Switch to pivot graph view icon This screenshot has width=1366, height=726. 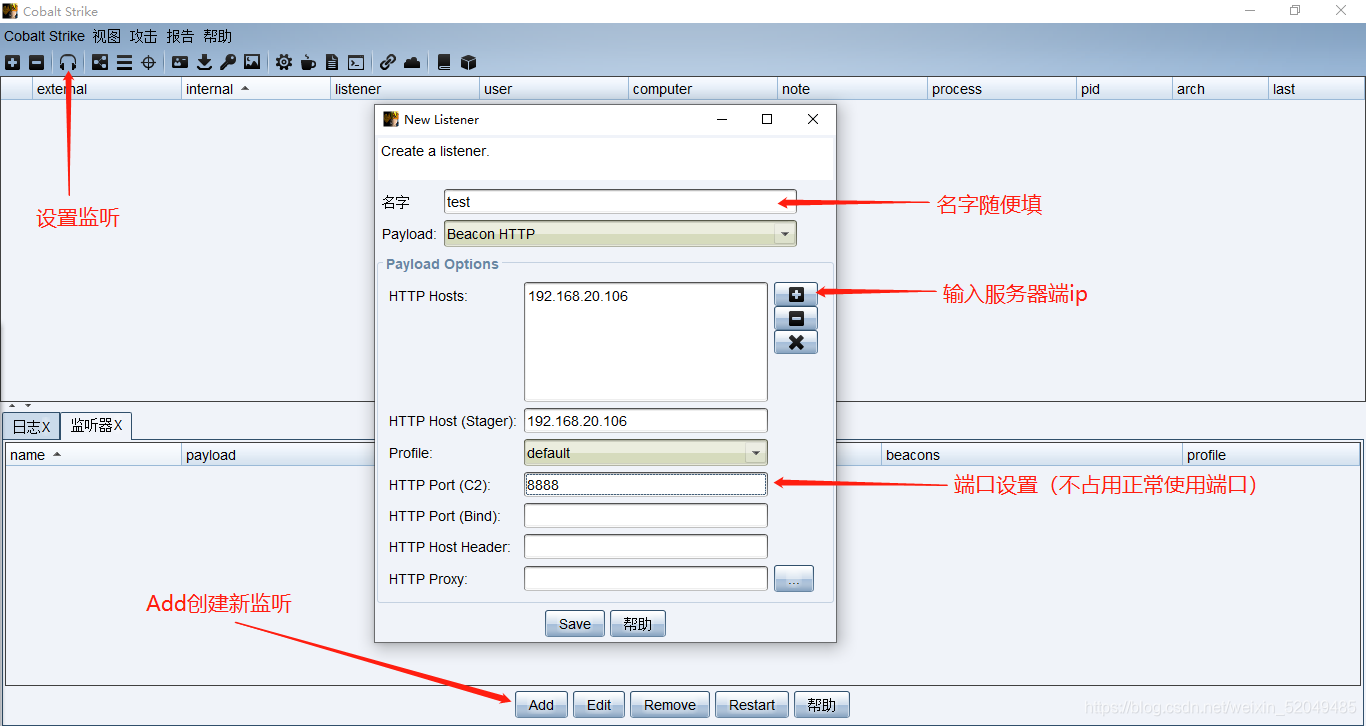click(x=100, y=62)
